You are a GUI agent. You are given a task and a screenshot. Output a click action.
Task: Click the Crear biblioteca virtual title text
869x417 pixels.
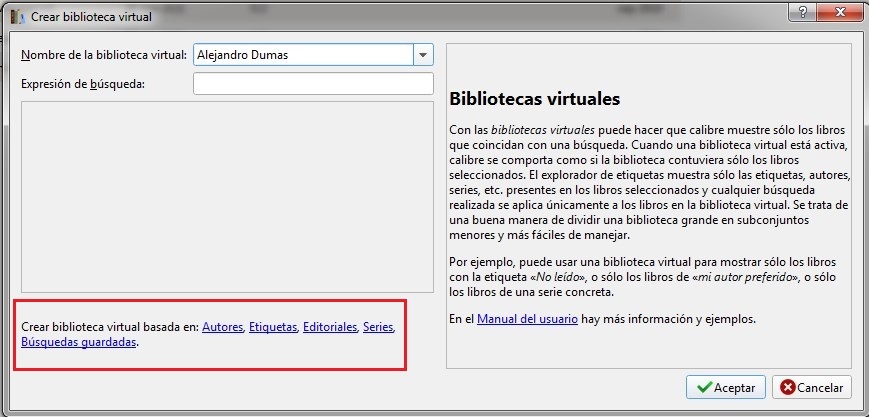91,16
